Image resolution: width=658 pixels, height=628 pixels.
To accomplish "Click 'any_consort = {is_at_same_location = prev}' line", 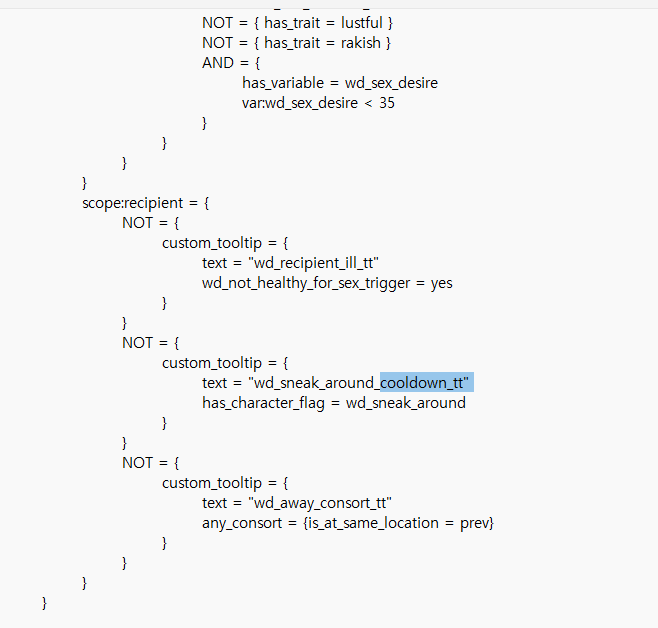I will pos(348,523).
